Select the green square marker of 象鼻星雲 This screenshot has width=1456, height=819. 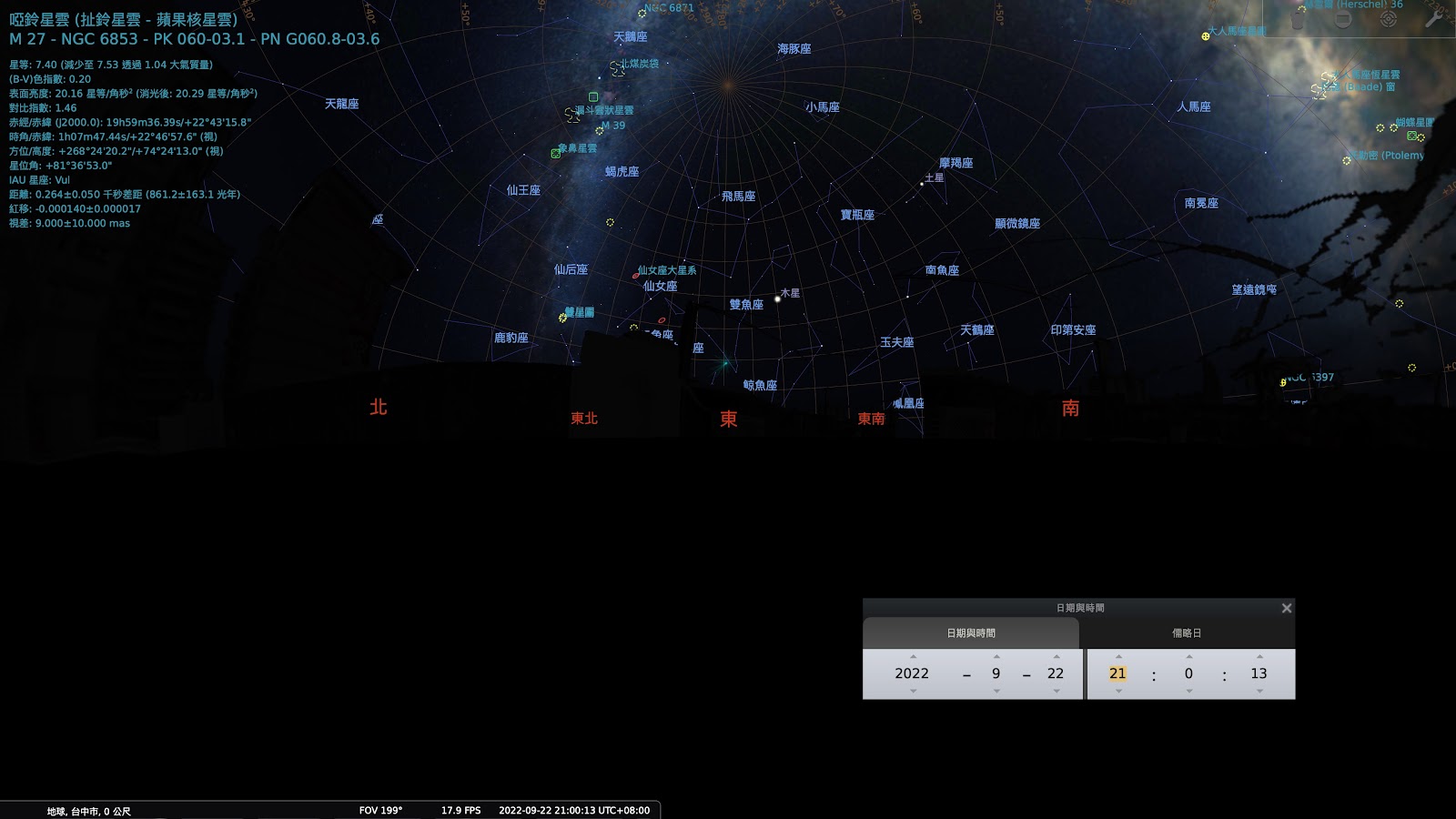point(556,153)
